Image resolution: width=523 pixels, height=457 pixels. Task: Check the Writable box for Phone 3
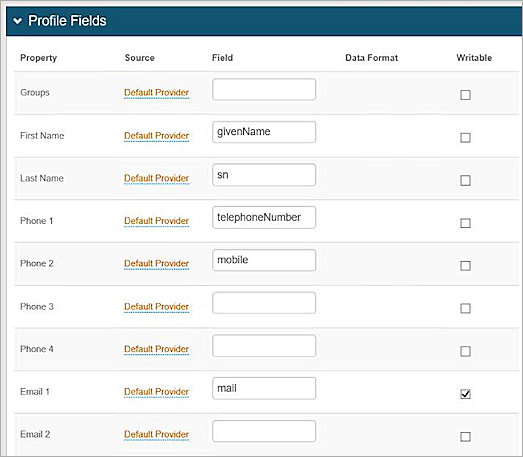[465, 308]
